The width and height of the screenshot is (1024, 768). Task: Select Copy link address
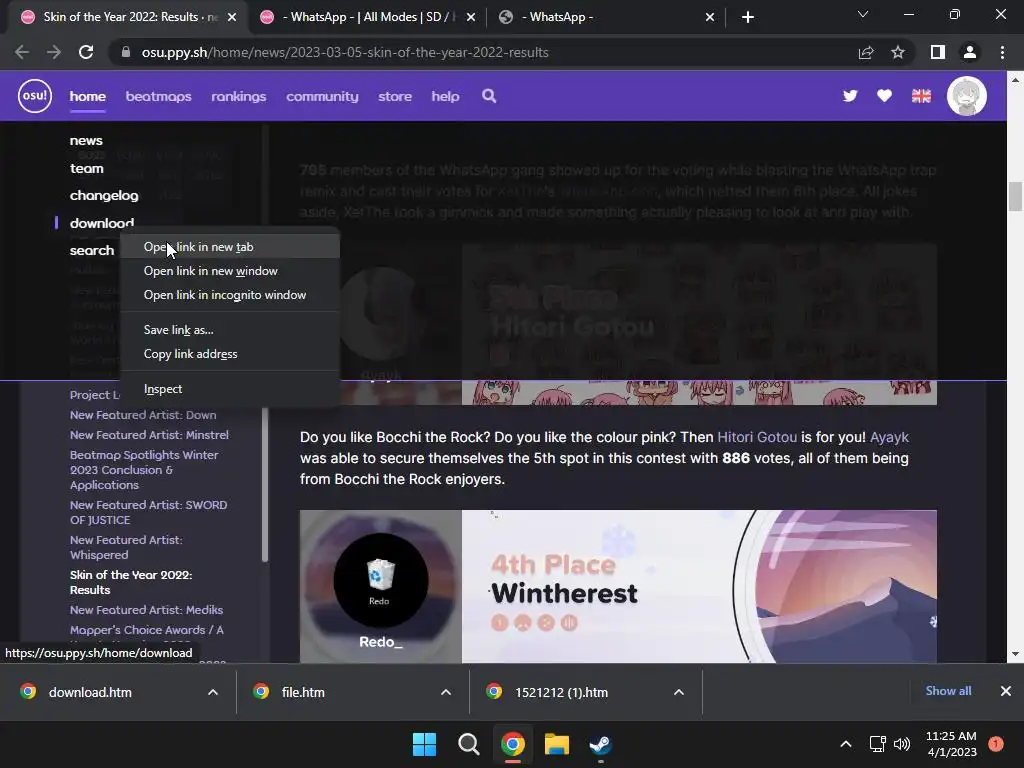[230, 354]
